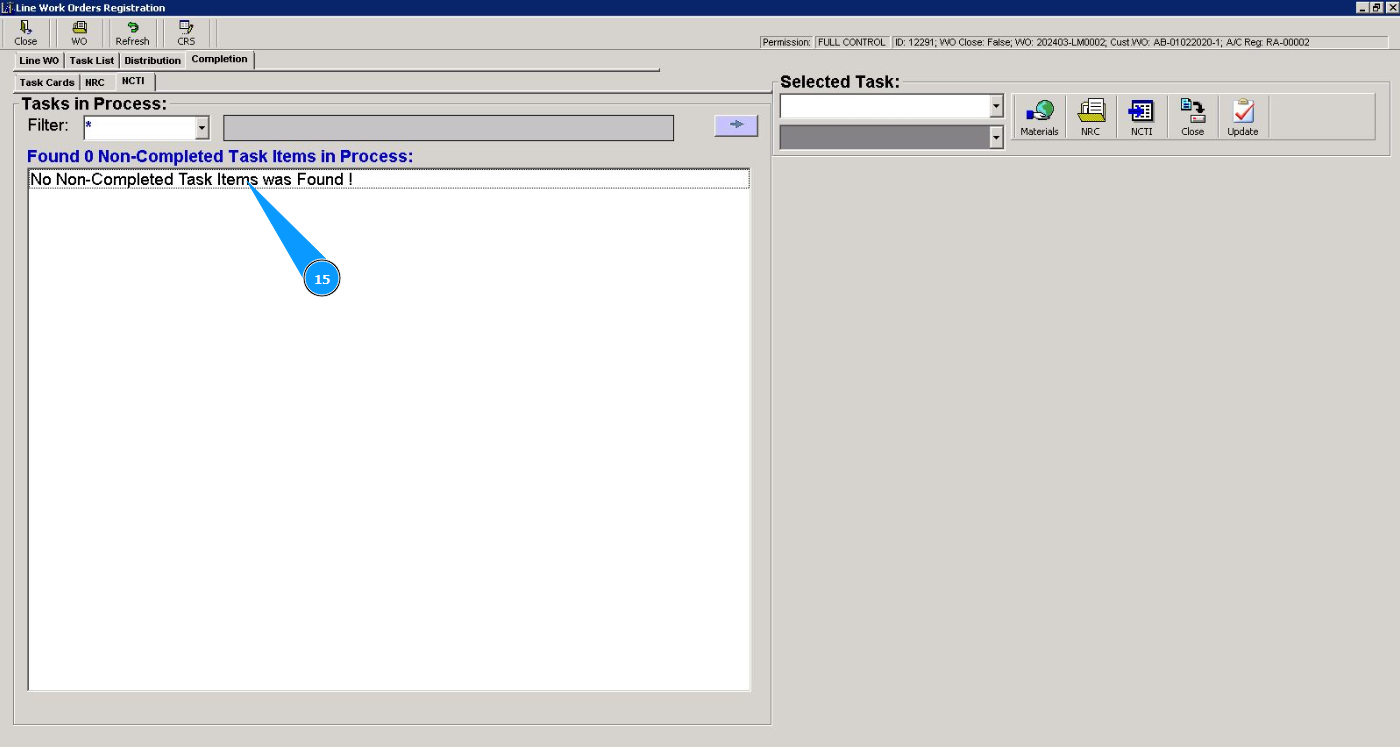Click the NRC folder icon under Selected Task

pos(1090,118)
